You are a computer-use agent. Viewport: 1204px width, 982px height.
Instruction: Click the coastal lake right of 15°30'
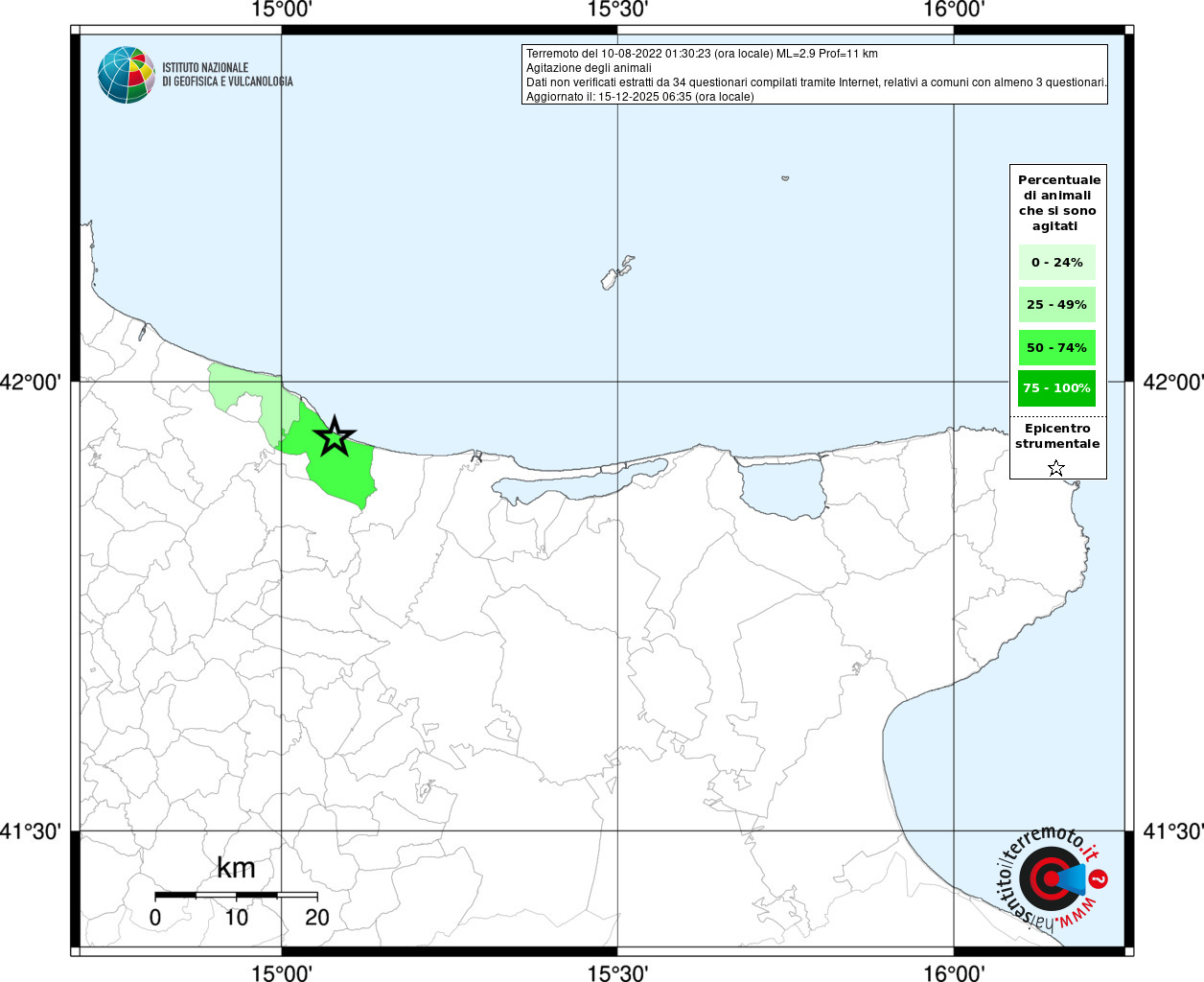coord(782,487)
